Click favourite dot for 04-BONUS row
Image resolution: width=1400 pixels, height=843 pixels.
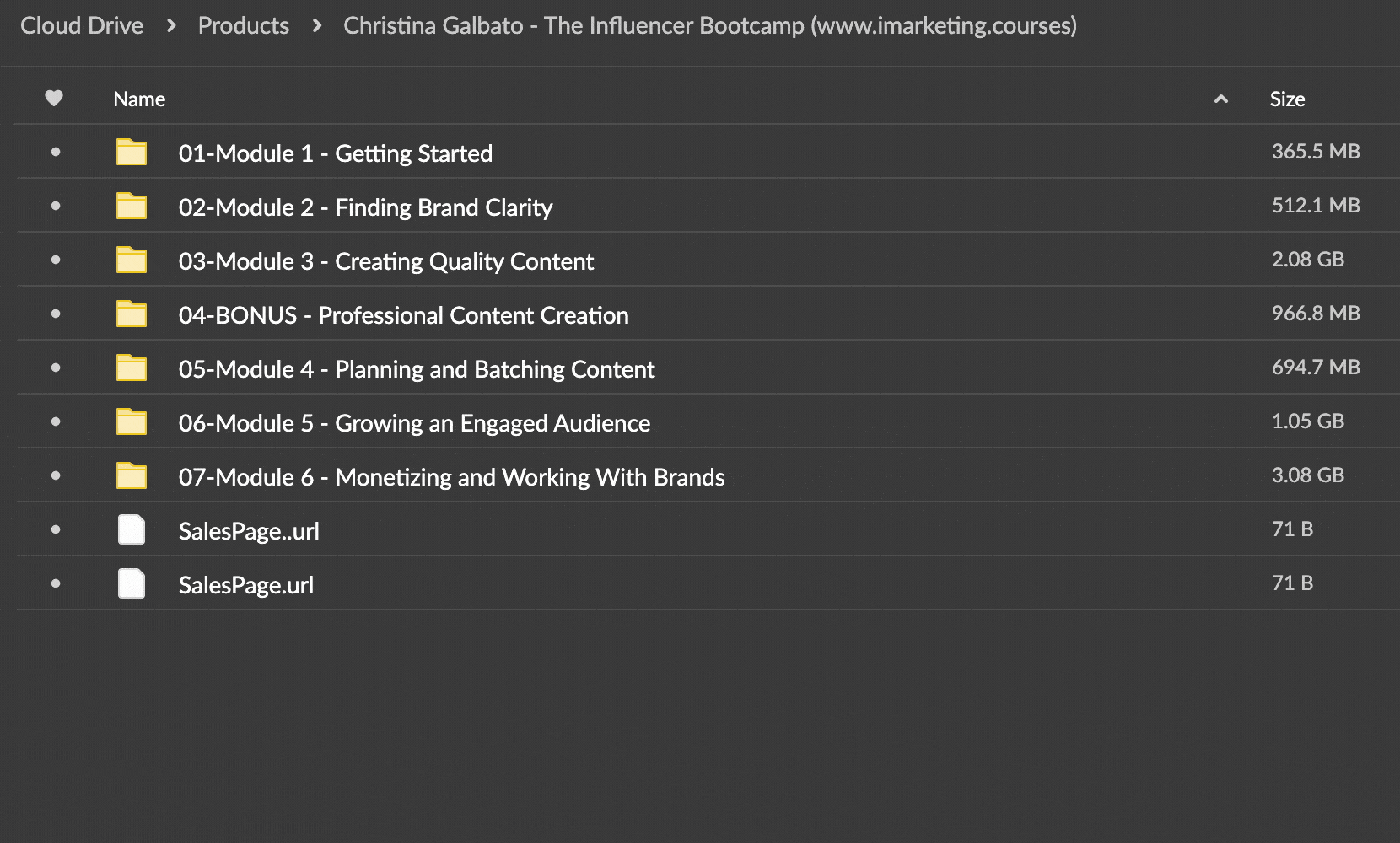56,314
